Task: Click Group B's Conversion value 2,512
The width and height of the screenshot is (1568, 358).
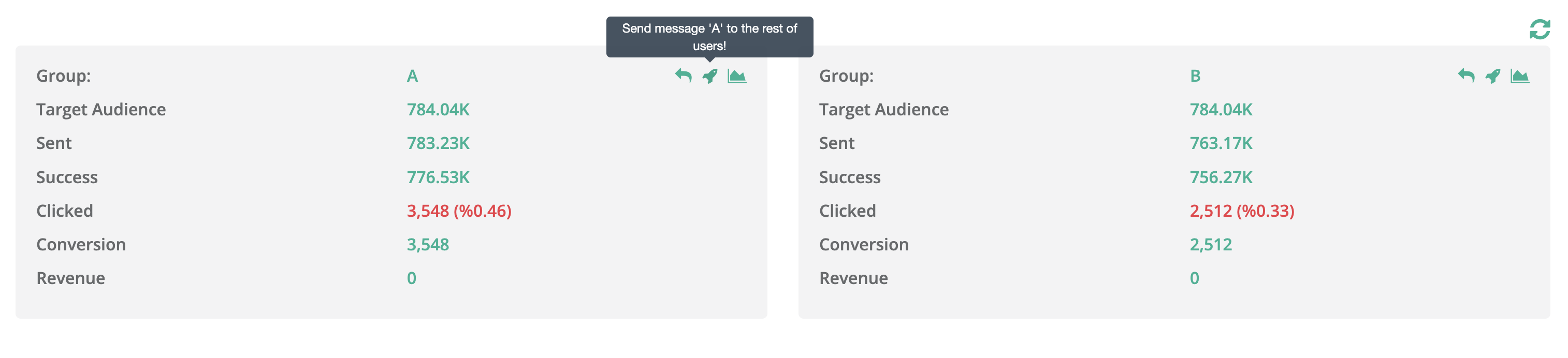Action: [x=1211, y=244]
